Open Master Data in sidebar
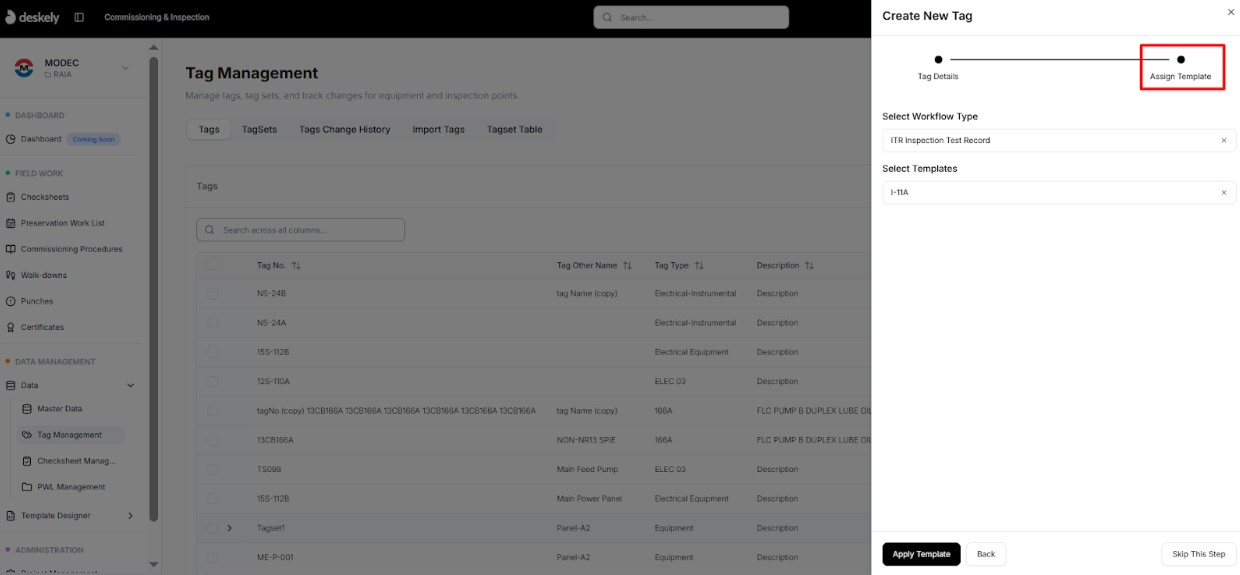Screen dimensions: 1240x575 tap(60, 409)
